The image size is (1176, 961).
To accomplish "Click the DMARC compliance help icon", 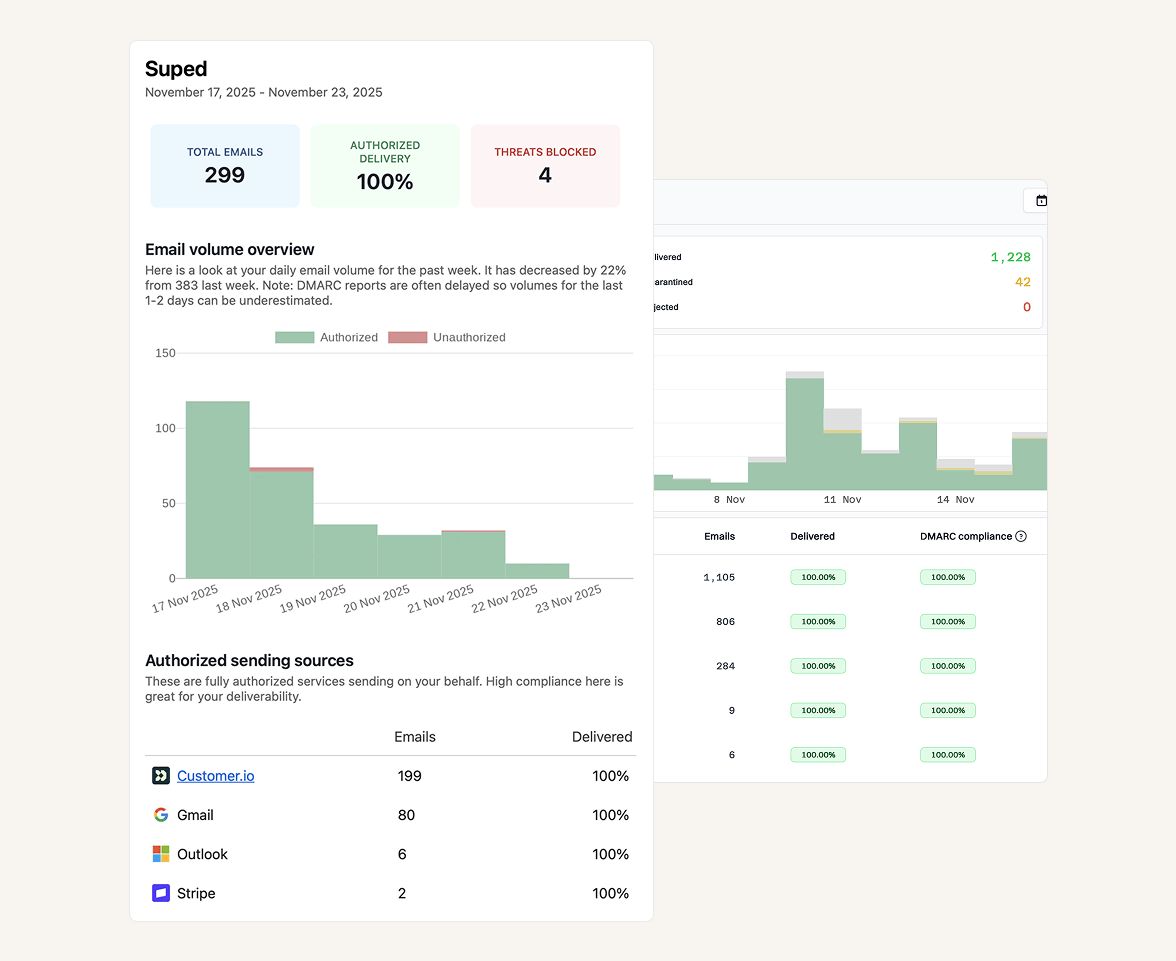I will tap(1021, 537).
